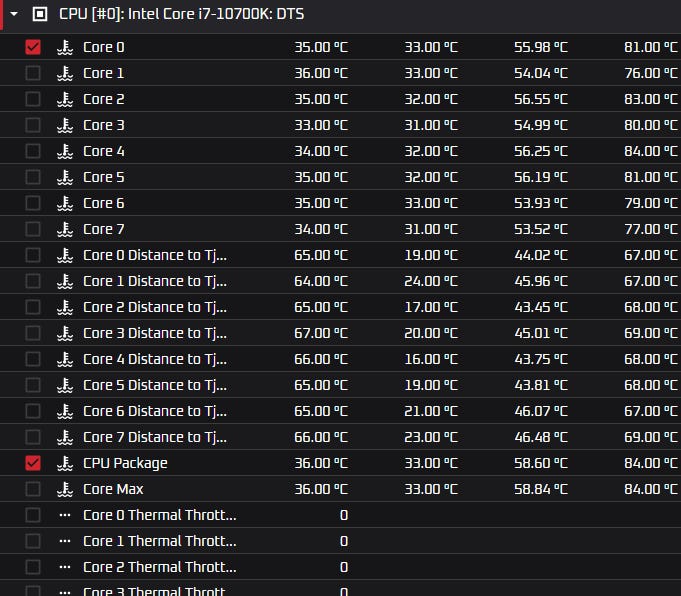Click the temperature icon for Core 2

point(65,99)
